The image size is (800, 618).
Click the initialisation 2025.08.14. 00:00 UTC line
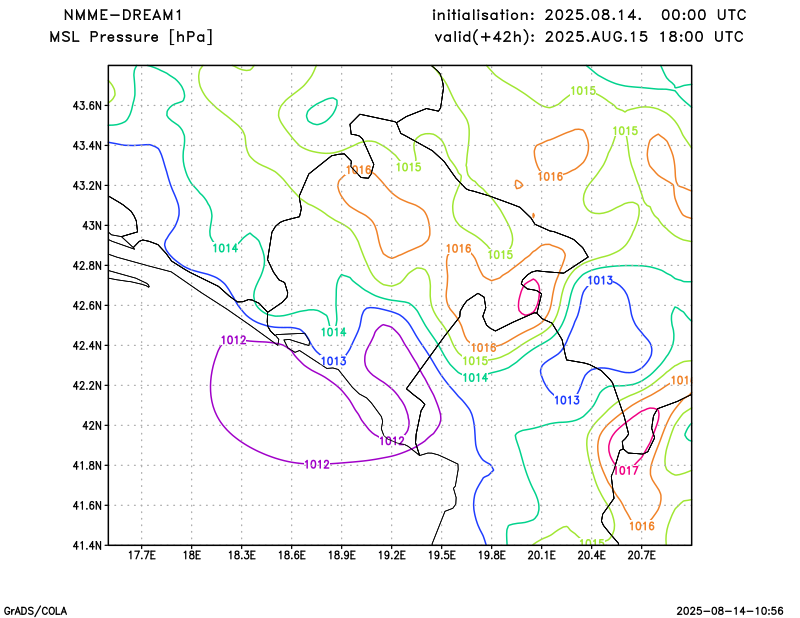589,15
